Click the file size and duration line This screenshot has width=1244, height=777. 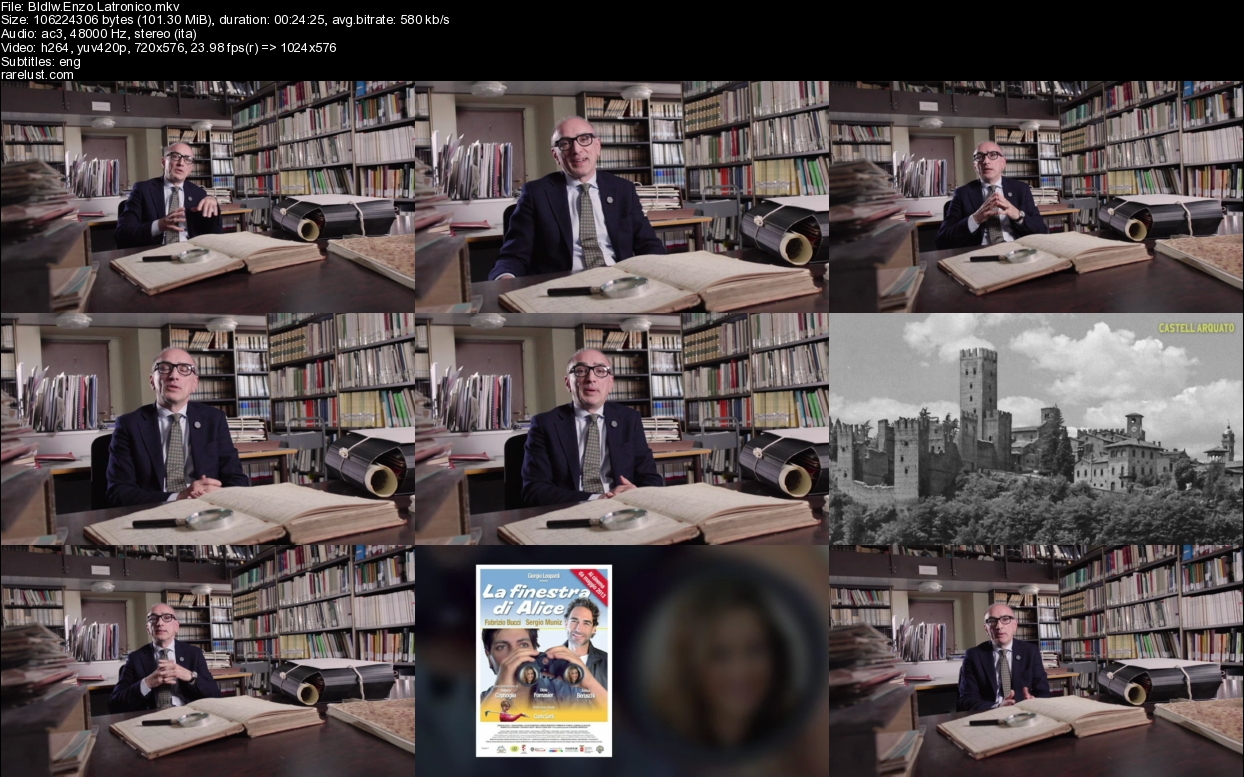tap(224, 20)
